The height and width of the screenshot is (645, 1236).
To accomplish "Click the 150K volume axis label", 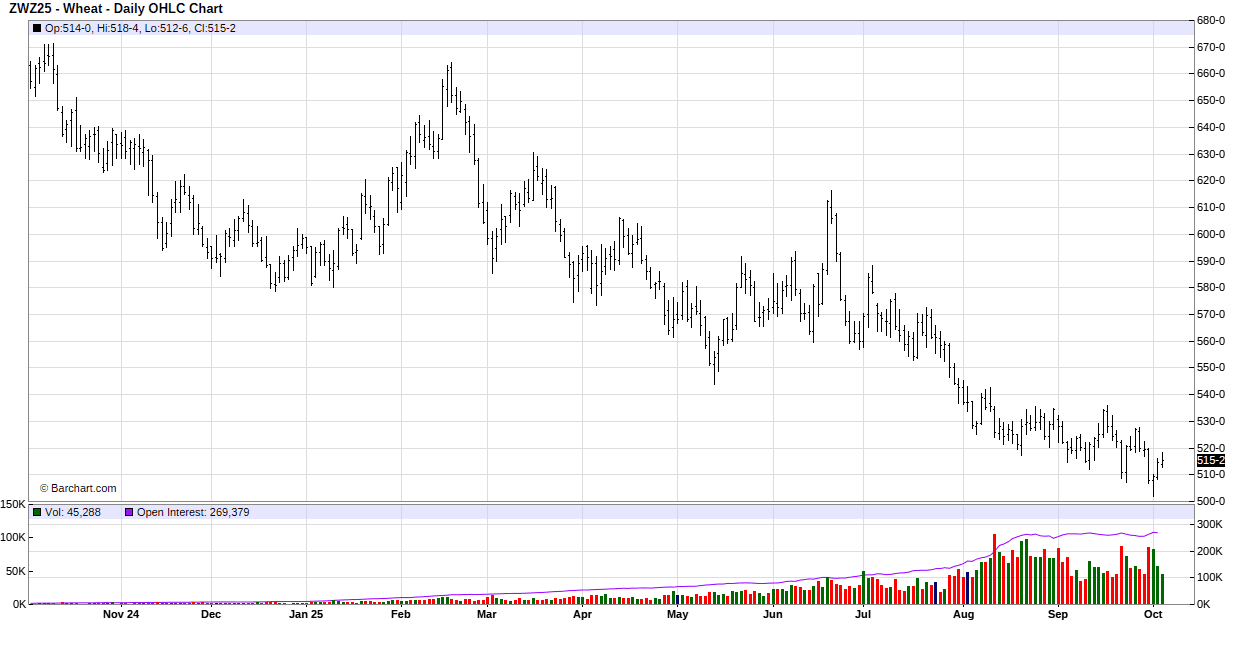I will click(13, 505).
